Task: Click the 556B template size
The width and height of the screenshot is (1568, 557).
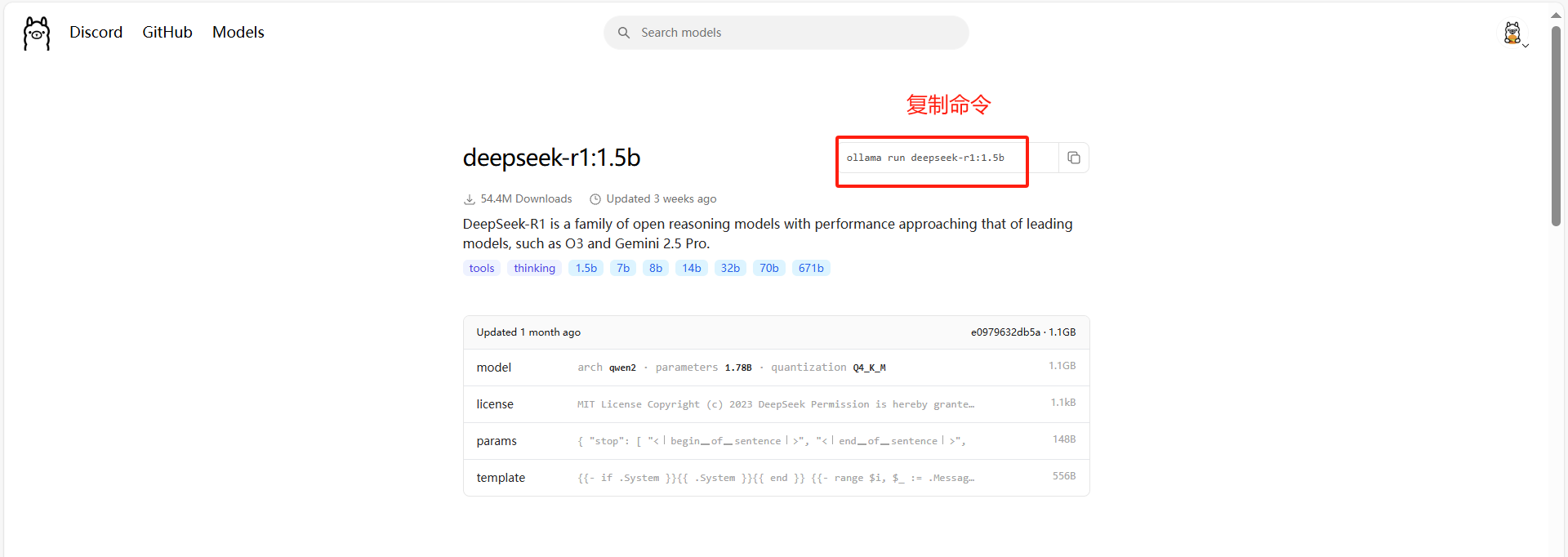Action: coord(1064,476)
